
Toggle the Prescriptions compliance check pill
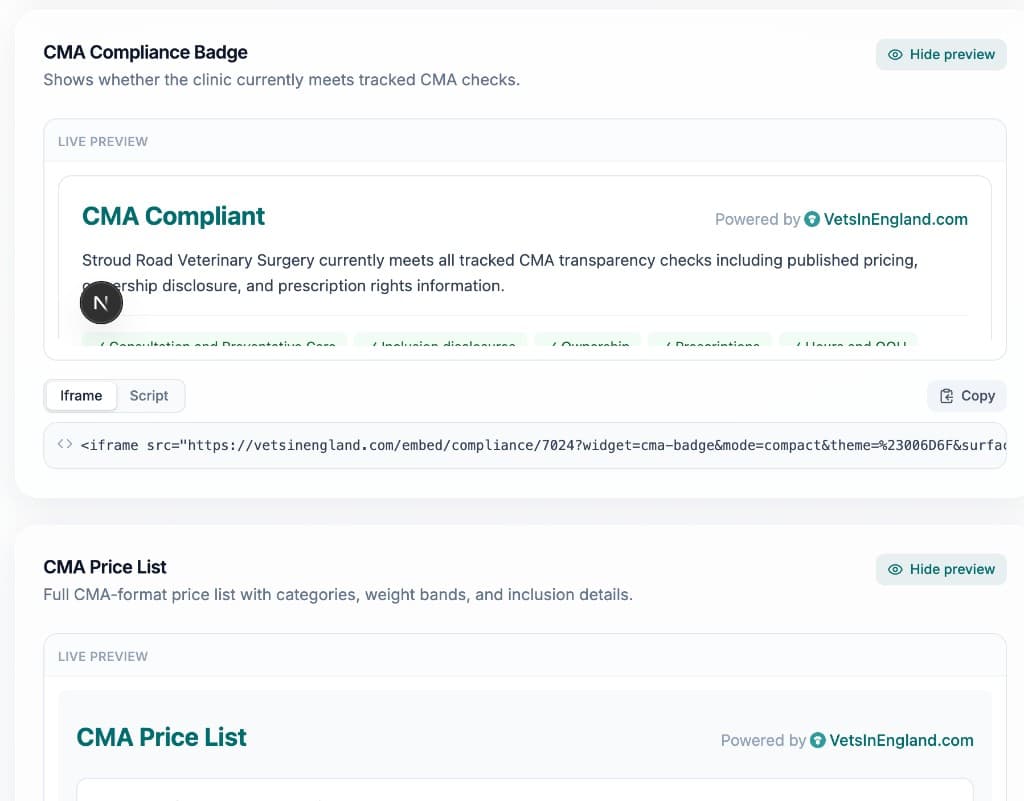710,346
